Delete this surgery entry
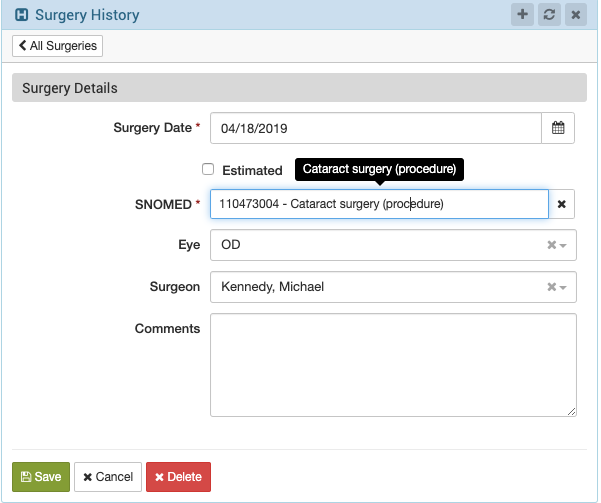601x503 pixels. coord(178,477)
